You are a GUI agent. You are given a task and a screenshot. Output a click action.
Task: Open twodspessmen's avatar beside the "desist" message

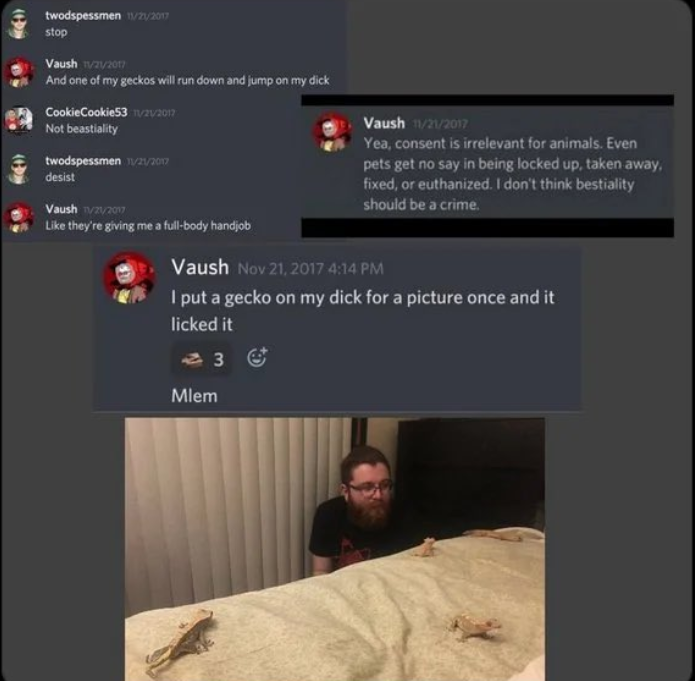point(19,169)
